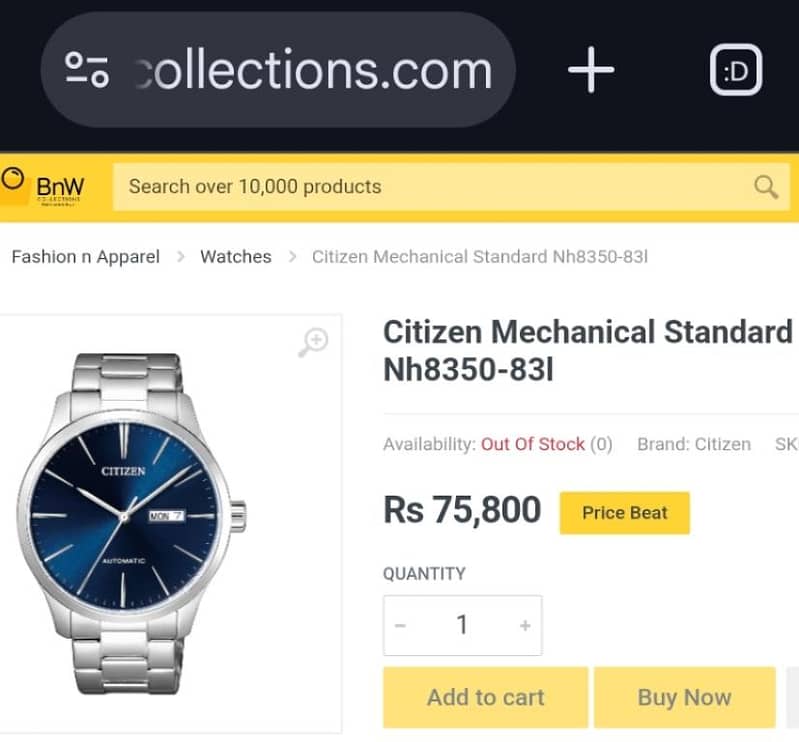Zoom the product image with magnifier icon
This screenshot has height=742, width=799.
click(313, 342)
